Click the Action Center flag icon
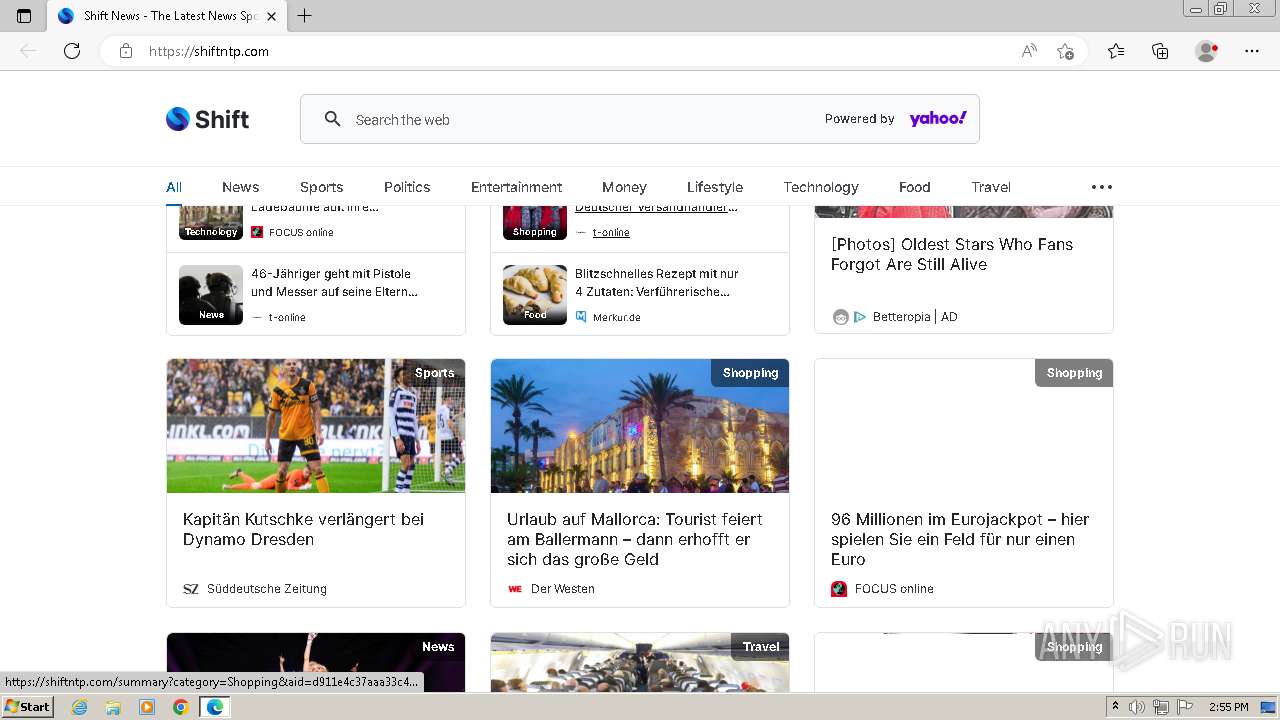Image resolution: width=1280 pixels, height=720 pixels. (1185, 707)
